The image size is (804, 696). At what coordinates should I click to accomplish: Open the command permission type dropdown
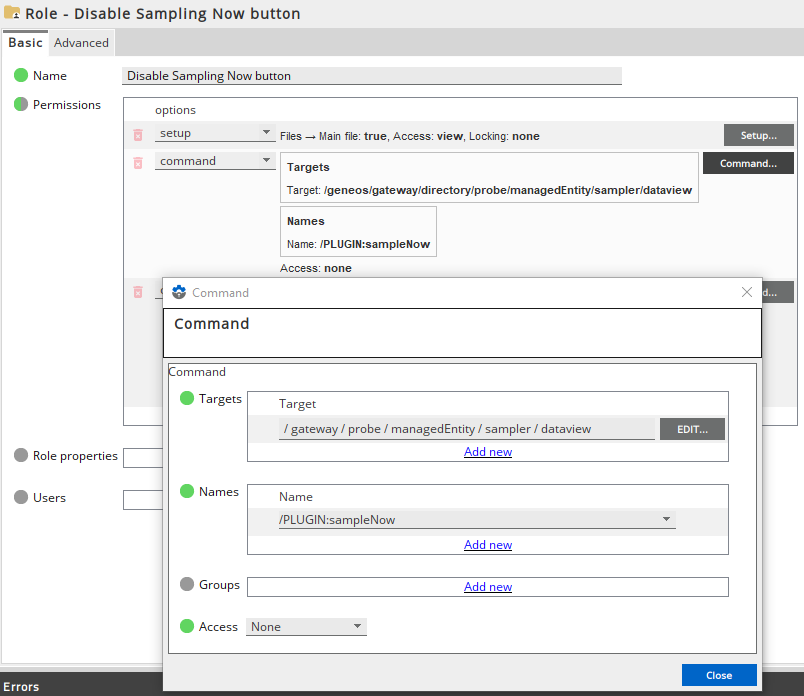pos(215,161)
